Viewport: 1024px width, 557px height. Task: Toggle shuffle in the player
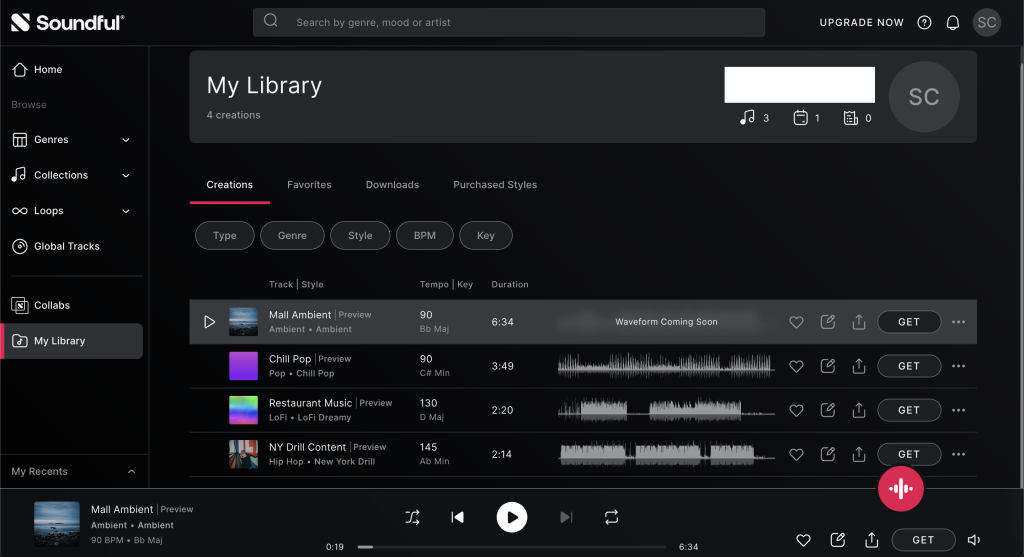click(412, 517)
